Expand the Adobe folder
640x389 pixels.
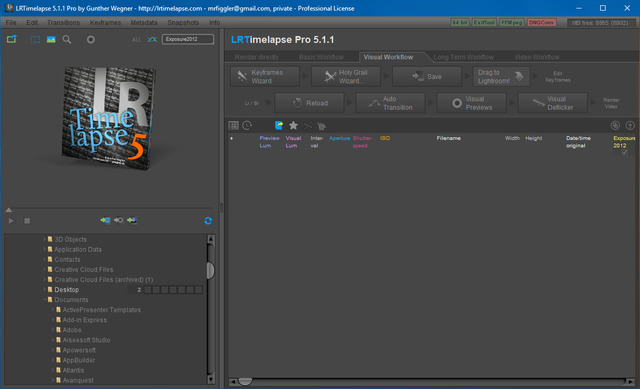coord(53,330)
